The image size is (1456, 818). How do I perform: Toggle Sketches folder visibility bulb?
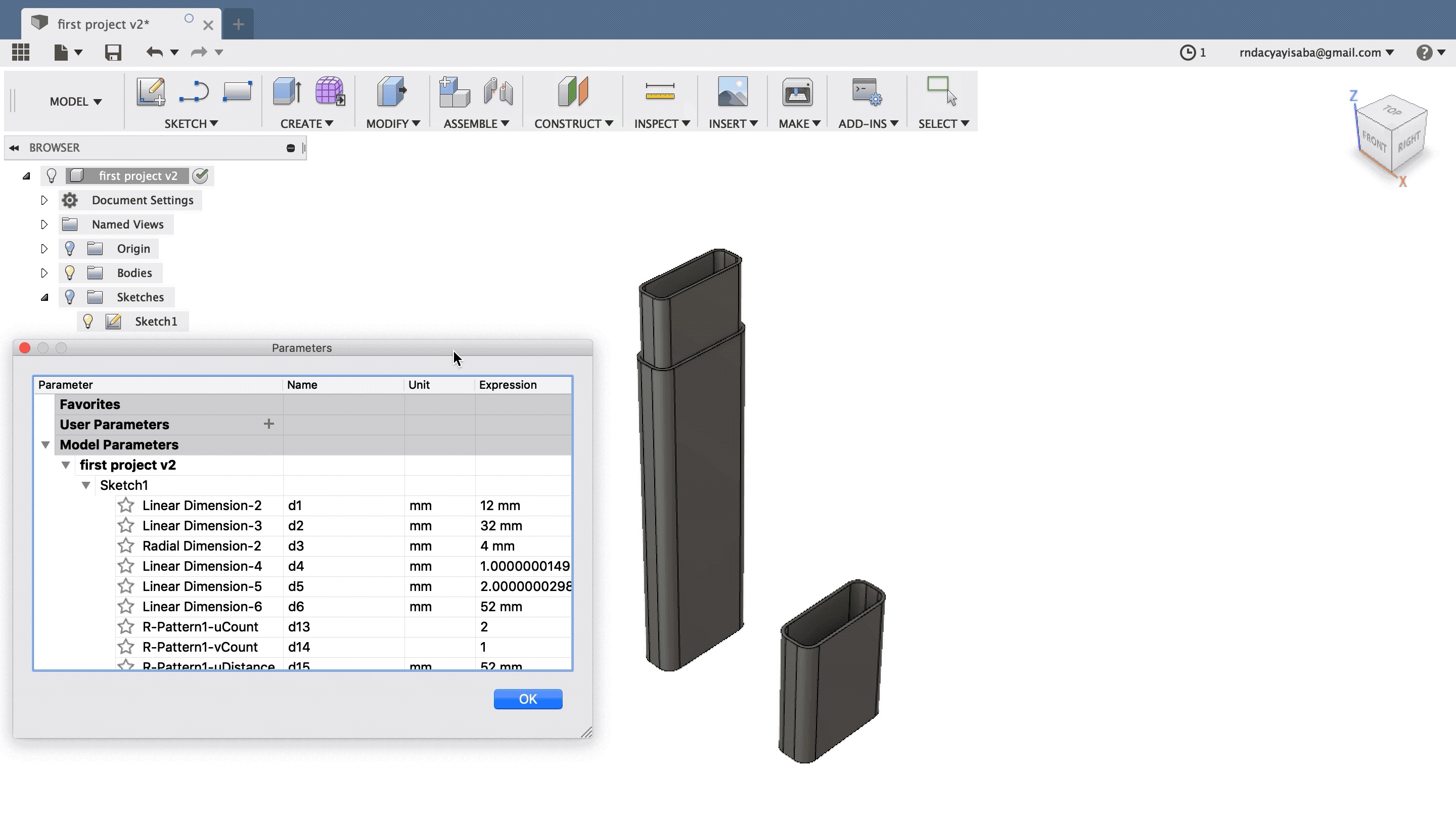[x=70, y=297]
